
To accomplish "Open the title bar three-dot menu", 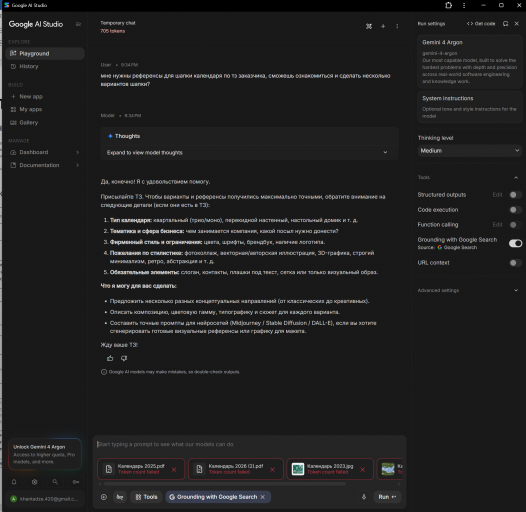I will point(464,5).
